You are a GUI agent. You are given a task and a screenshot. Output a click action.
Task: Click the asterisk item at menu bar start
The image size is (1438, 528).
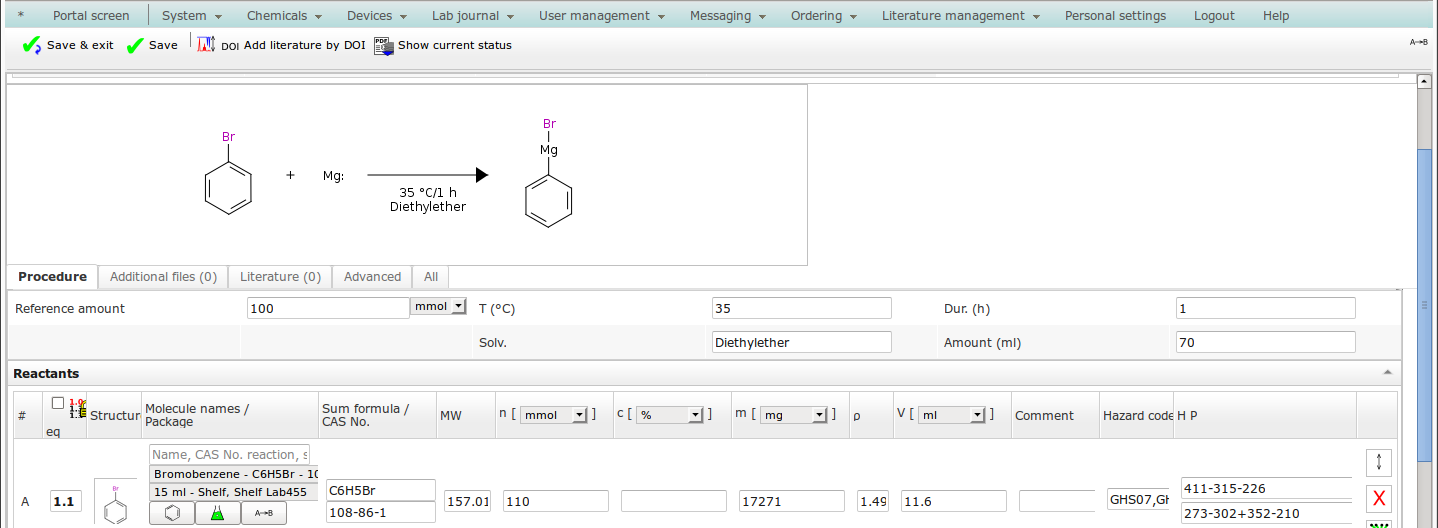(x=21, y=16)
